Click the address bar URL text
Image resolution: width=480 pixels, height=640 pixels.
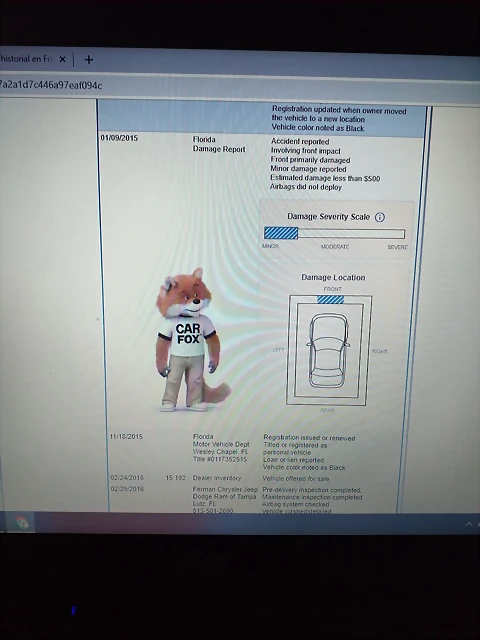pyautogui.click(x=51, y=85)
